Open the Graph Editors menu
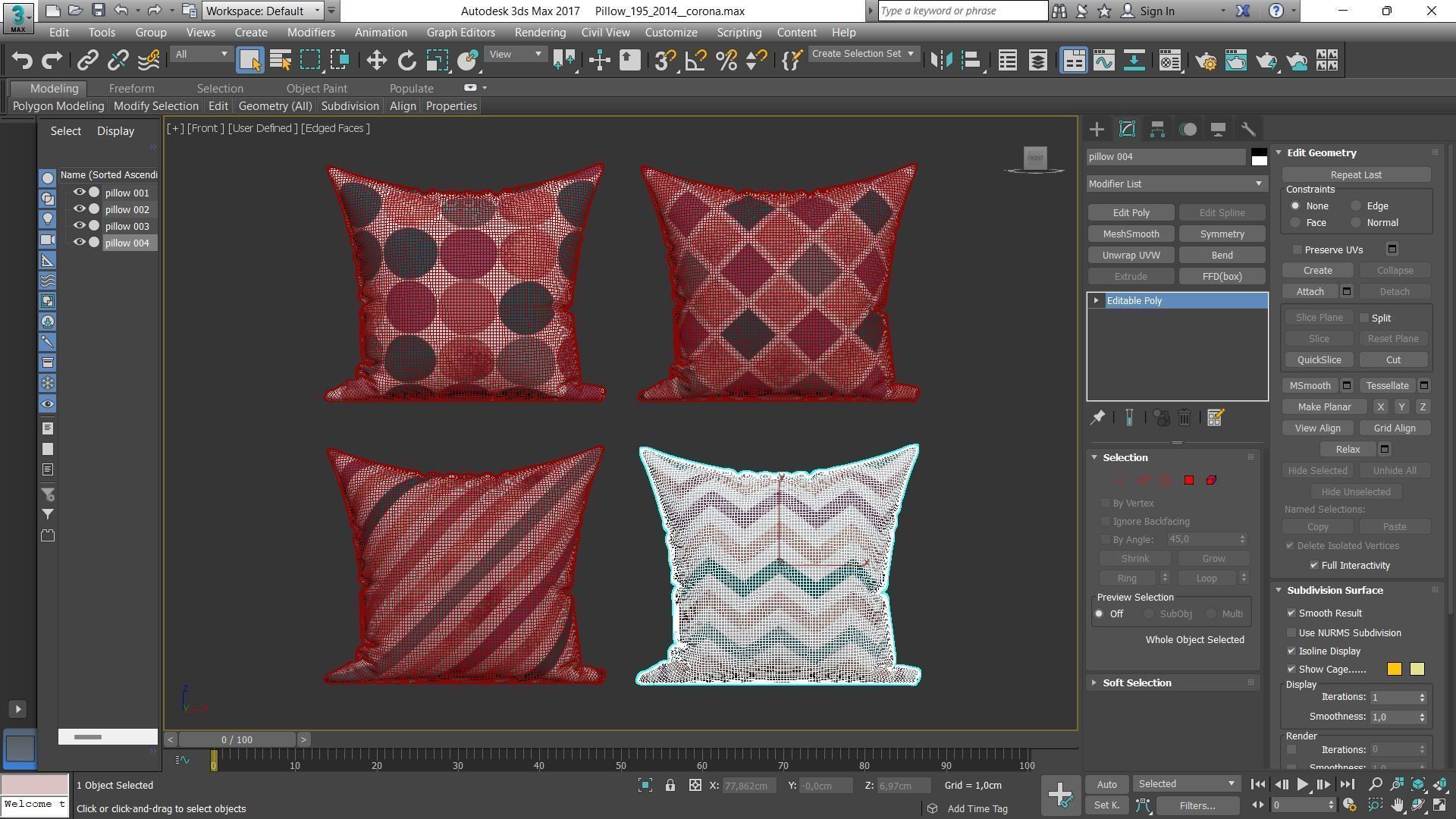This screenshot has height=819, width=1456. tap(460, 33)
